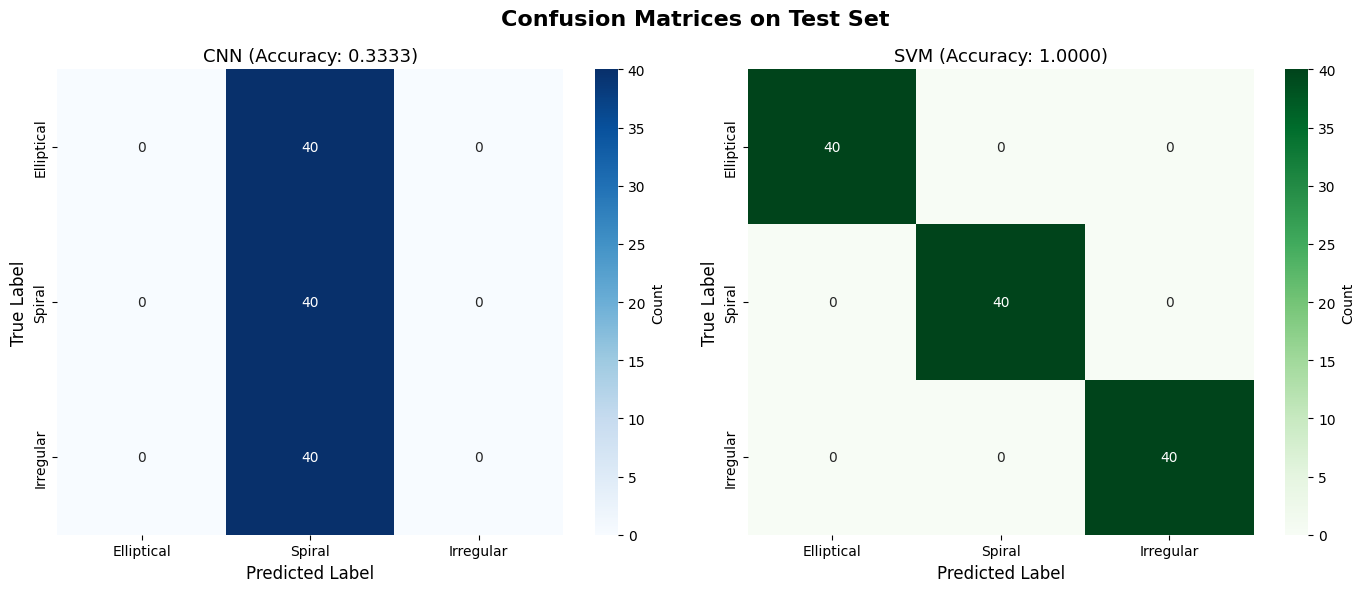Image resolution: width=1365 pixels, height=592 pixels.
Task: Click the SVM cell: true Irregular, predicted Spiral
Action: (x=1001, y=457)
